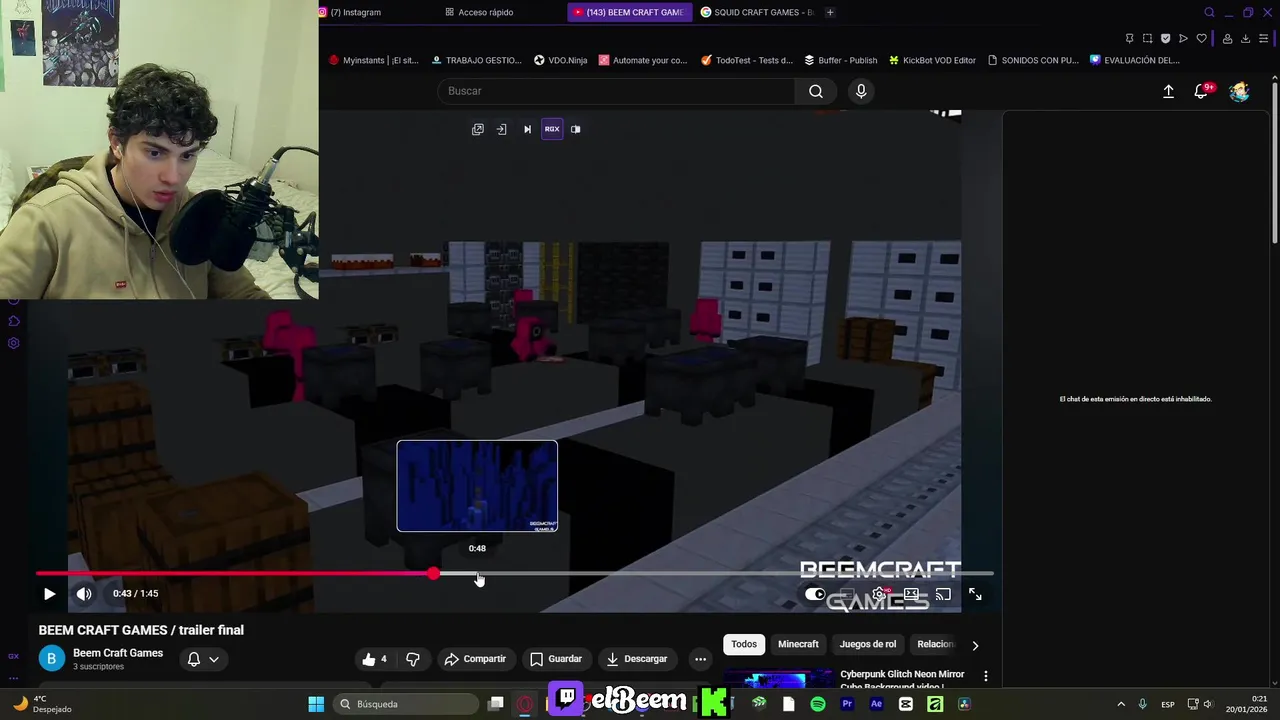
Task: Open the Opera heart bookmarks icon
Action: coord(1202,38)
